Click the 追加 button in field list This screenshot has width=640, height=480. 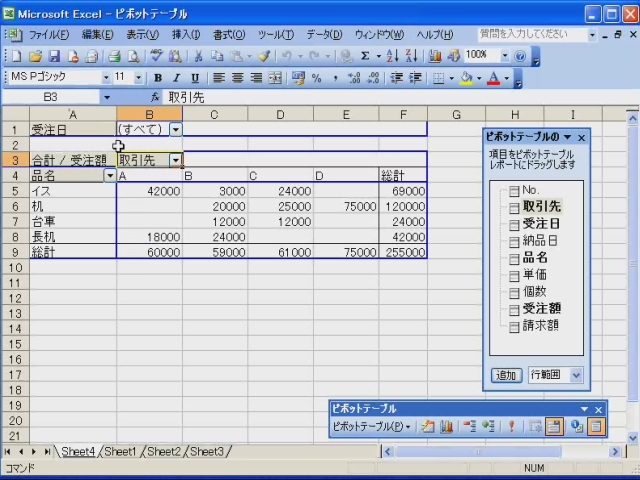(x=507, y=375)
